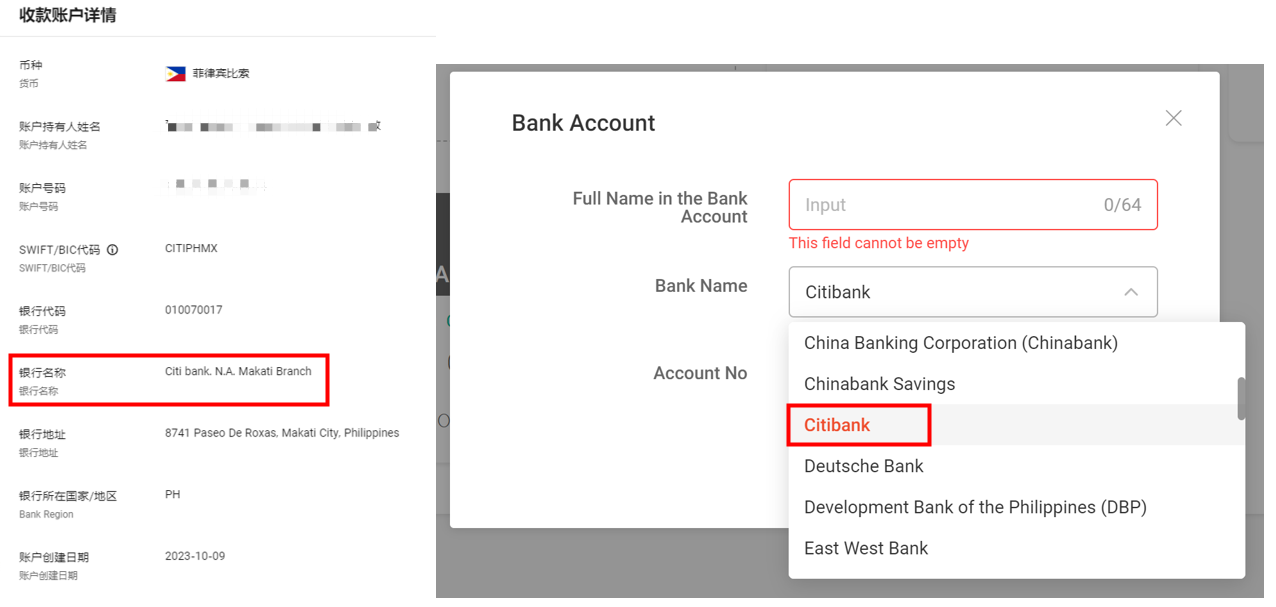Click the Paseo De Roxas bank address
The width and height of the screenshot is (1276, 607).
(x=282, y=433)
